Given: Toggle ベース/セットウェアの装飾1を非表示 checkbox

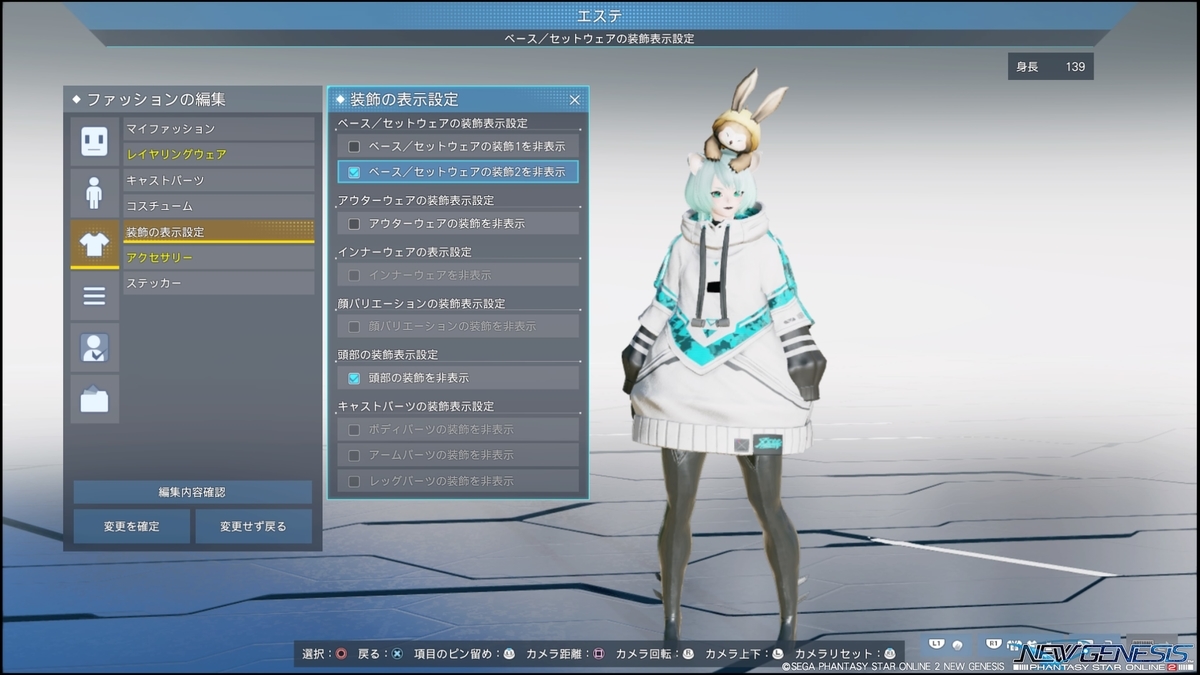Looking at the screenshot, I should click(x=354, y=146).
